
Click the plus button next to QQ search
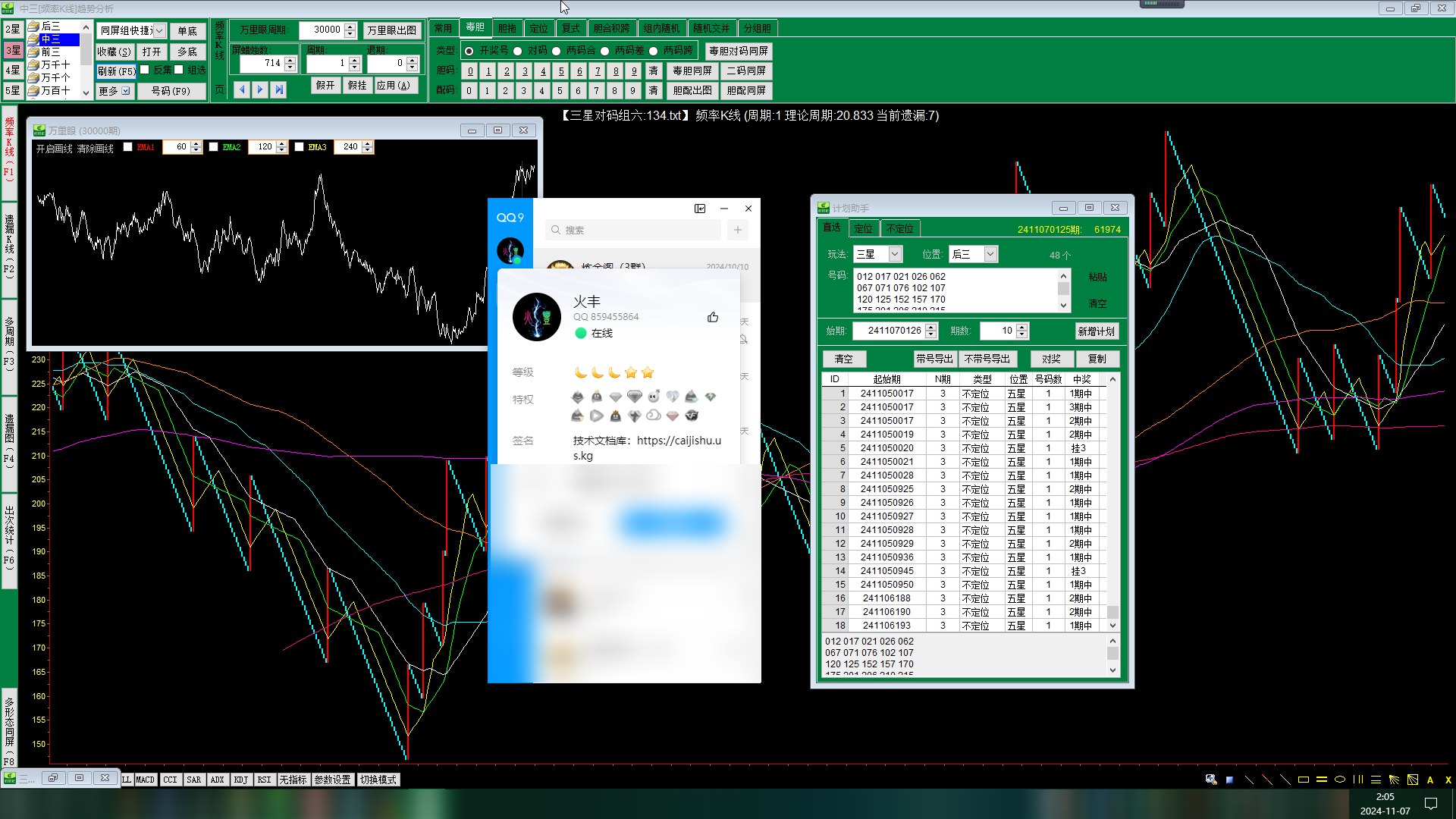coord(738,230)
